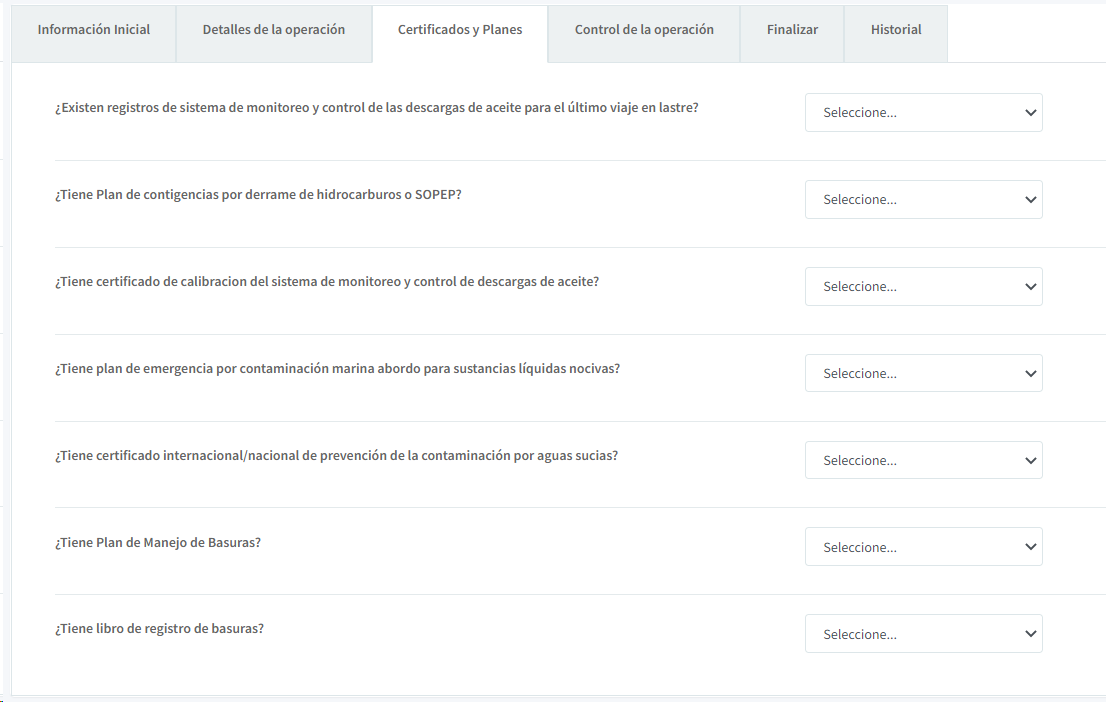Click the sustancias líquidas nocivas question text

[337, 369]
